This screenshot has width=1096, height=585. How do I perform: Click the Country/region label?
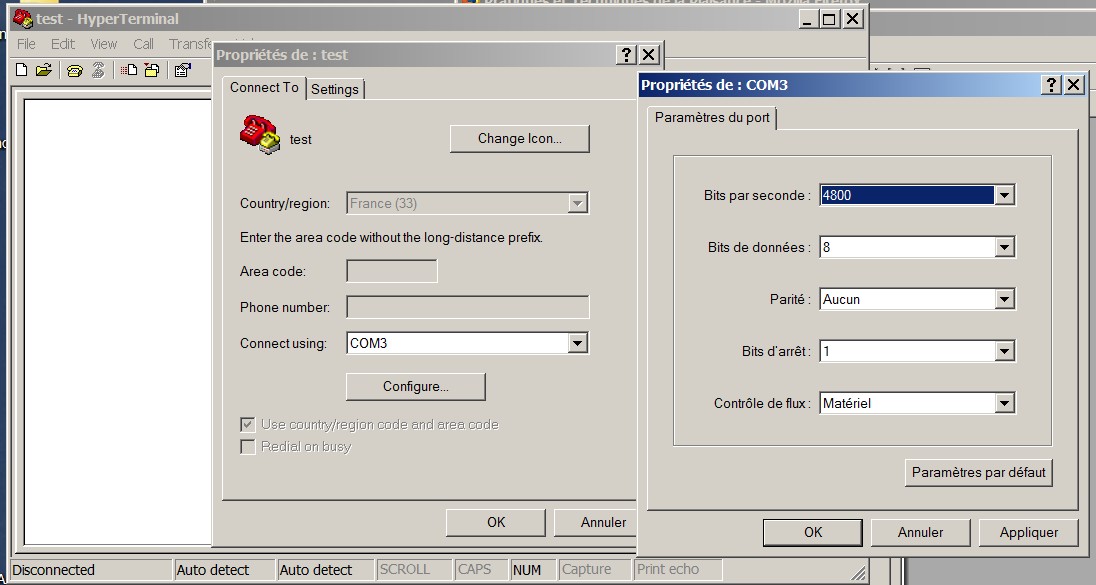pyautogui.click(x=285, y=203)
